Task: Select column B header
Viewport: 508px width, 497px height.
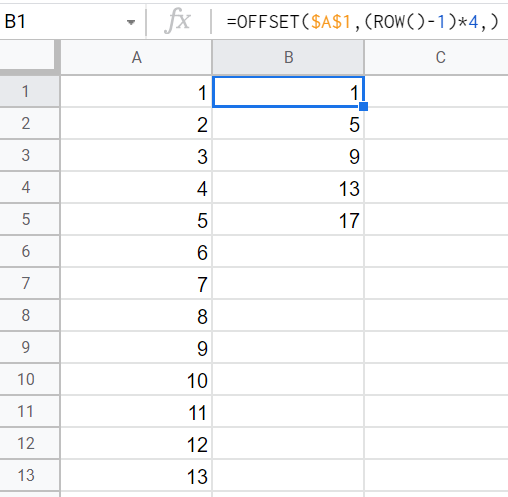Action: point(288,57)
